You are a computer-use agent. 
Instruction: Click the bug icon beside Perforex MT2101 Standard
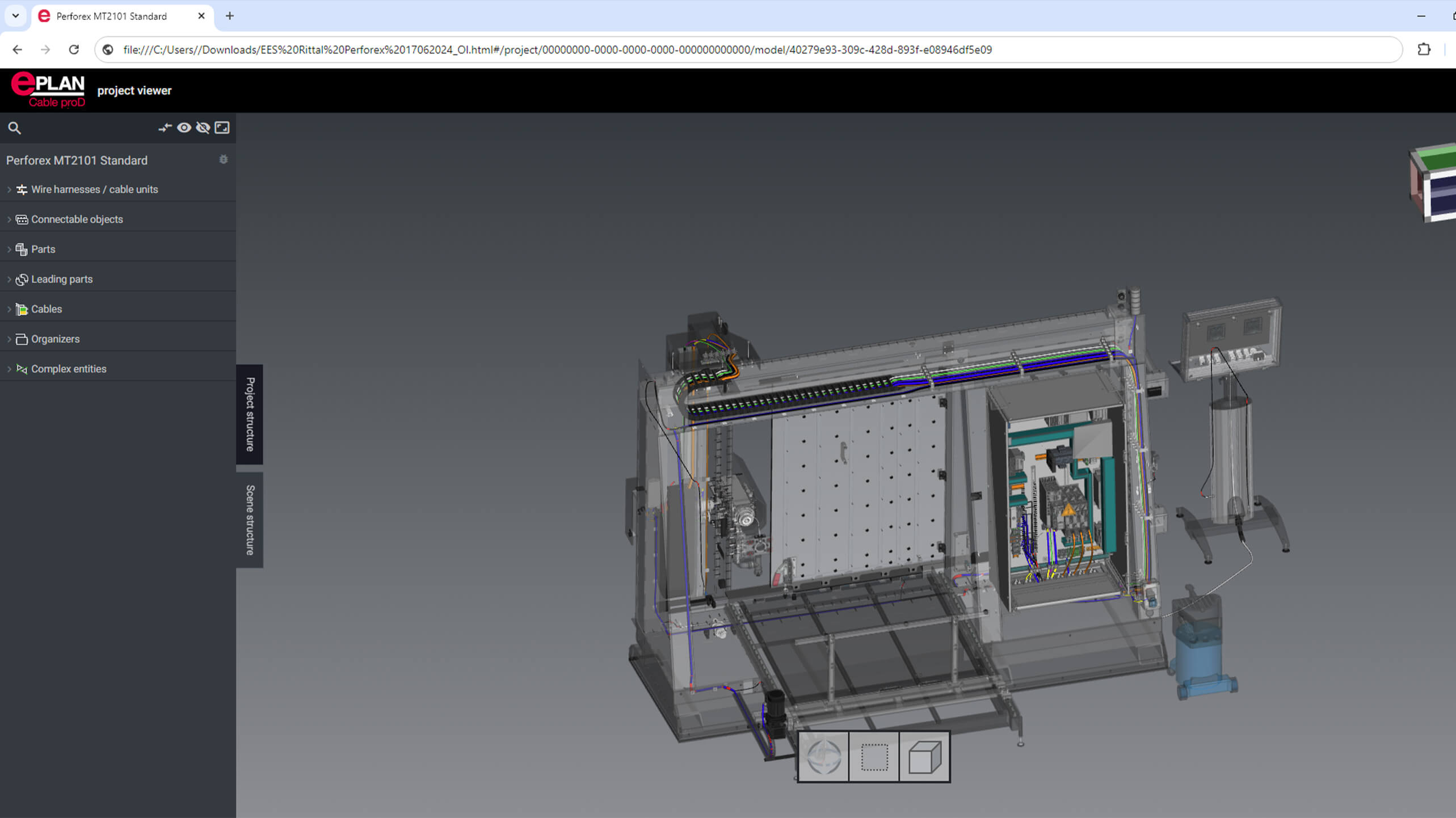[224, 160]
